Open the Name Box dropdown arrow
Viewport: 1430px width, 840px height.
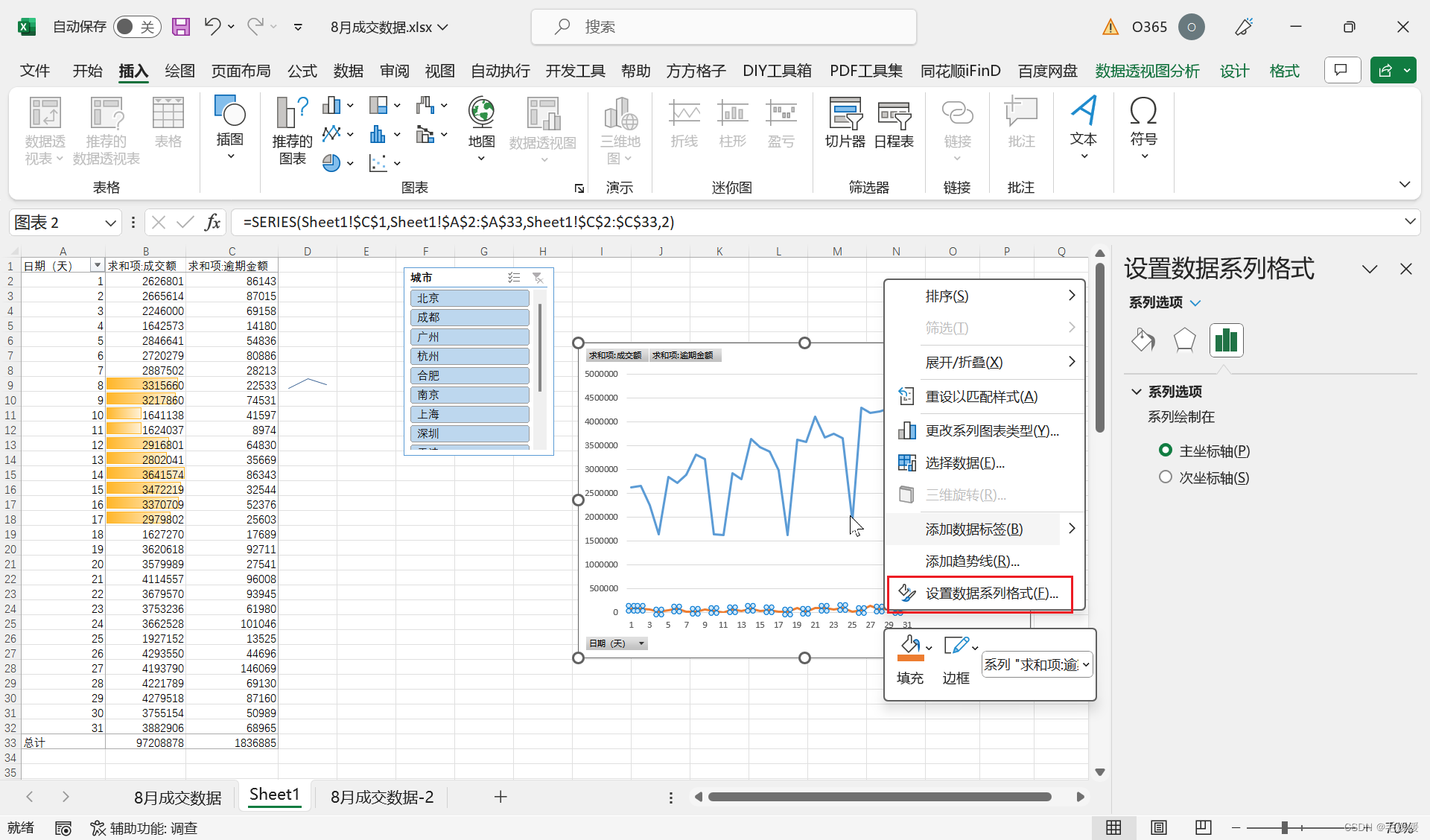click(110, 223)
